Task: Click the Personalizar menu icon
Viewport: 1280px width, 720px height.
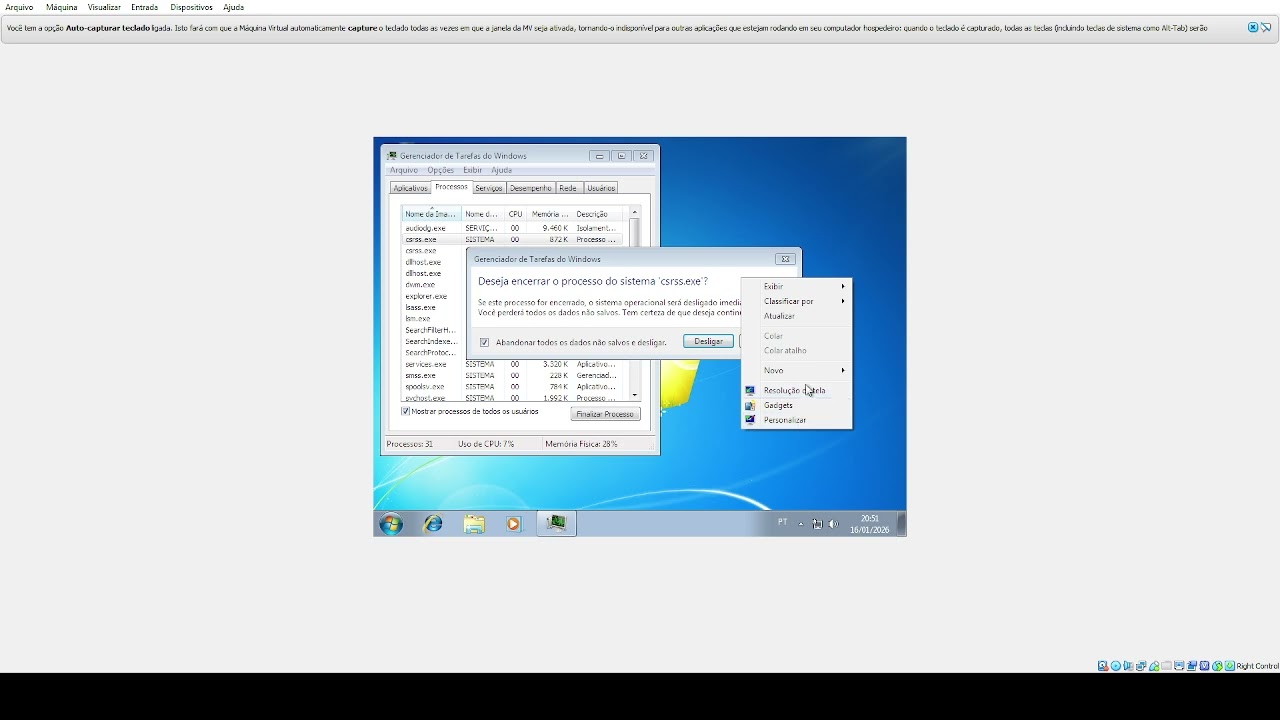Action: tap(750, 420)
